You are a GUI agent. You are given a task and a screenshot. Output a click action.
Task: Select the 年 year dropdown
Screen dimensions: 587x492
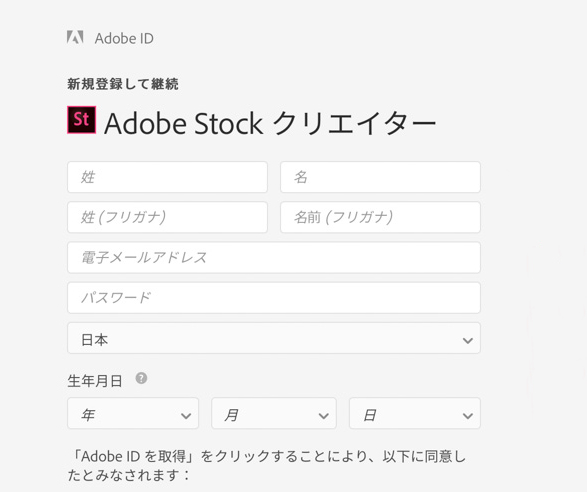(x=133, y=413)
